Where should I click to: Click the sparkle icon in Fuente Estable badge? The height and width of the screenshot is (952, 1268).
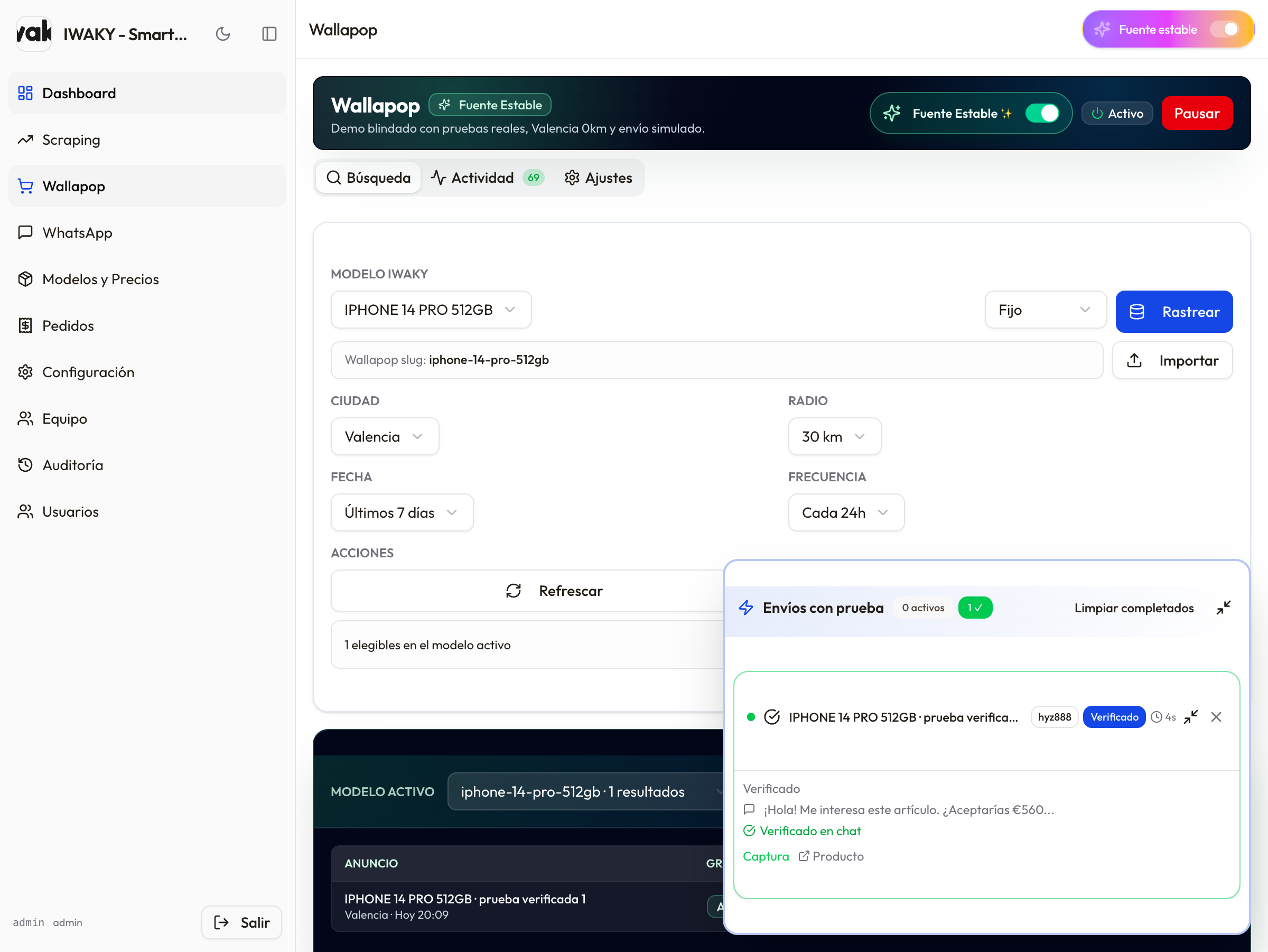tap(444, 105)
